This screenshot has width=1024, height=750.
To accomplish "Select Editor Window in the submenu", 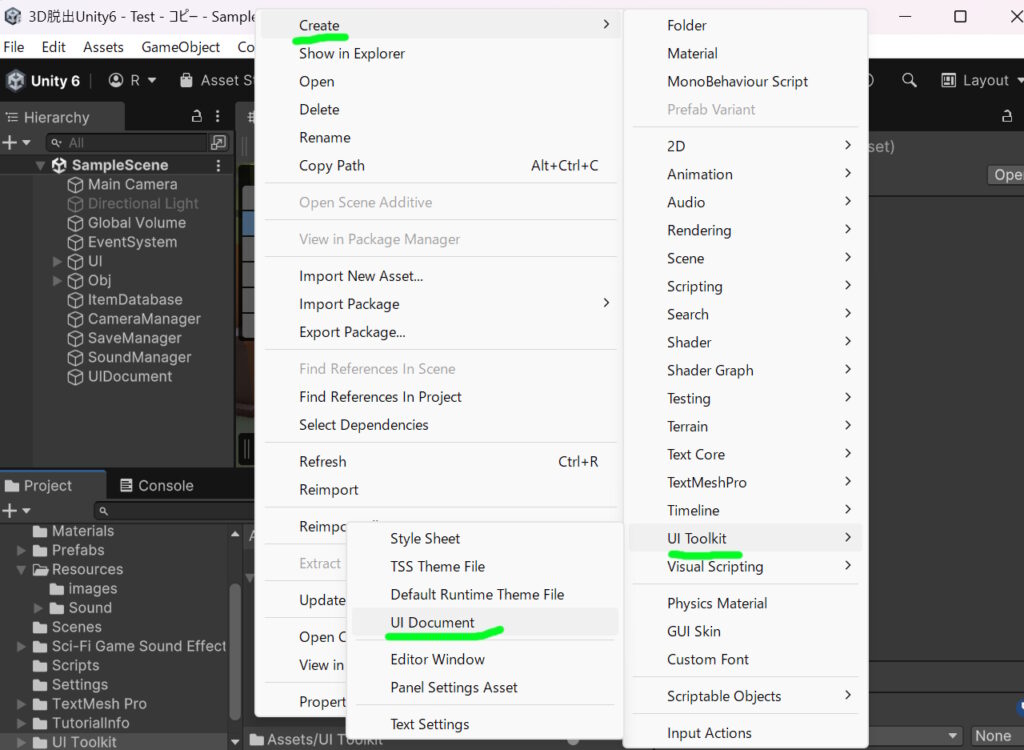I will 485,659.
